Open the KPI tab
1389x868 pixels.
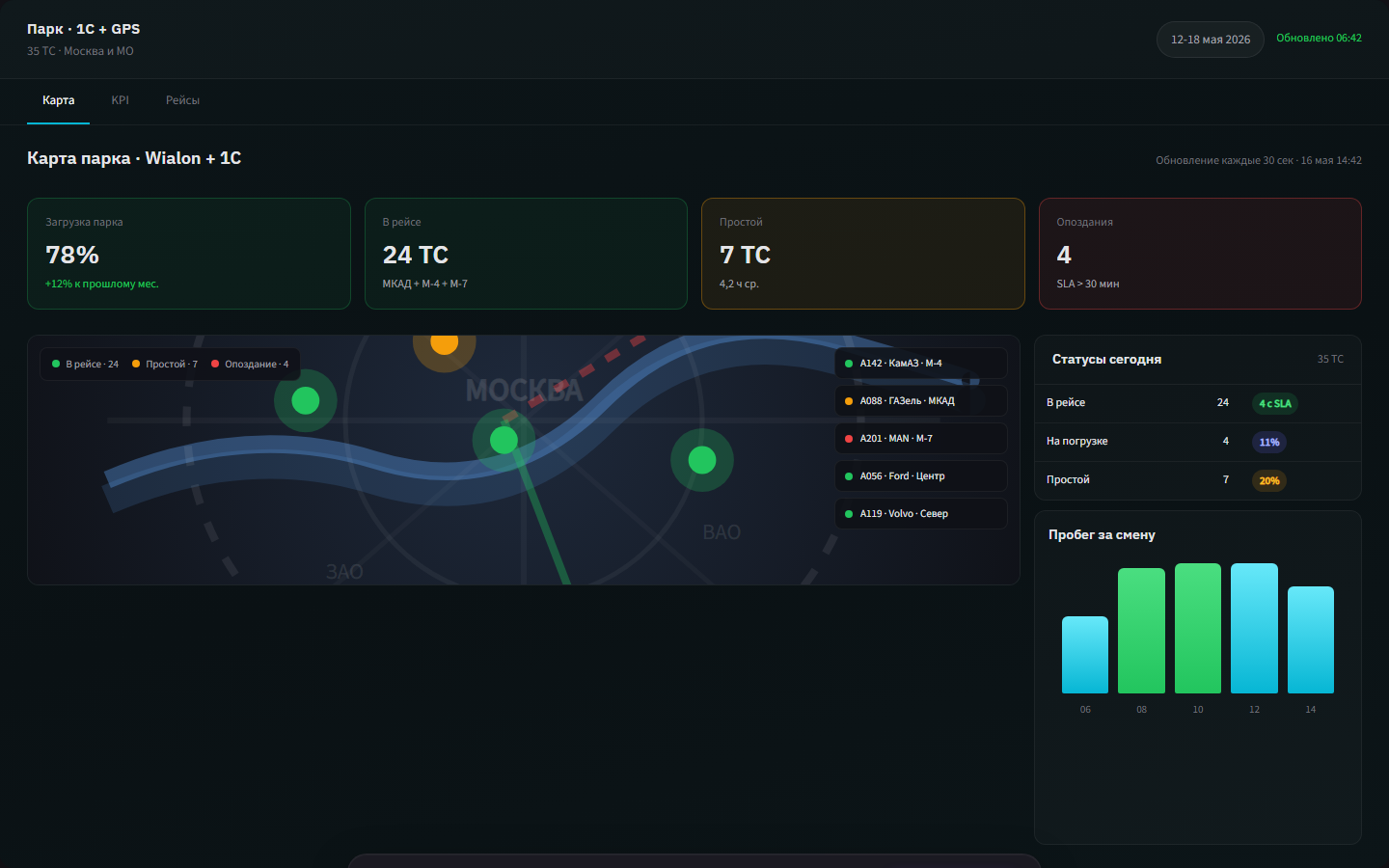120,100
